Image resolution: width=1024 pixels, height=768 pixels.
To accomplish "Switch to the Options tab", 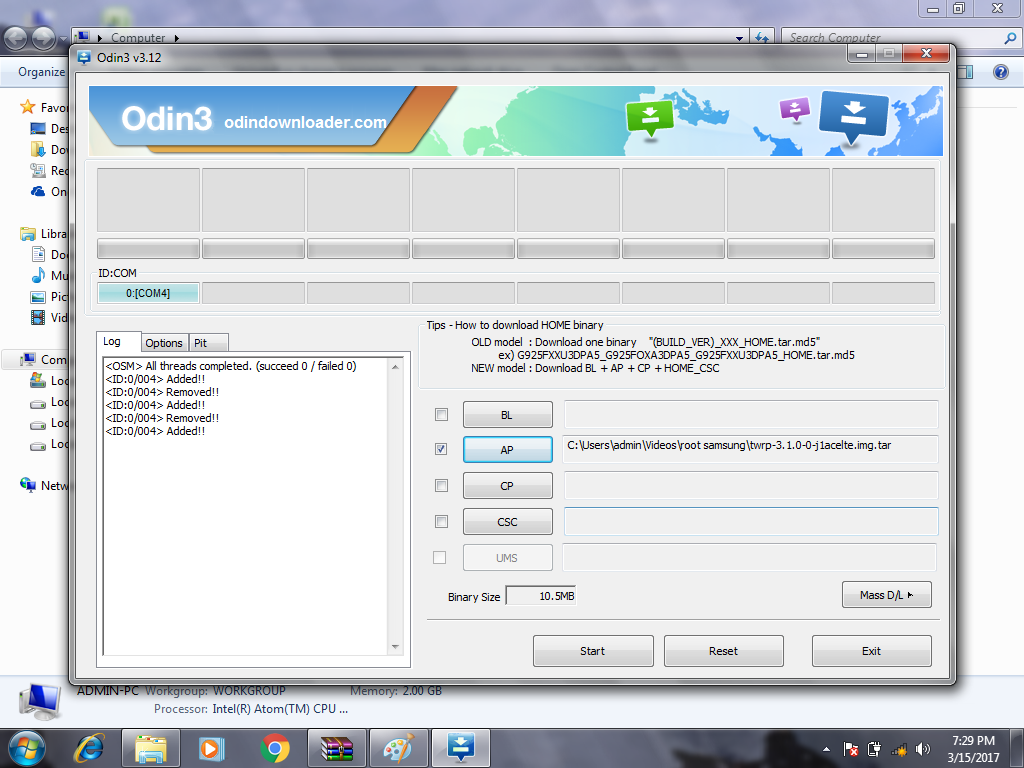I will point(164,343).
